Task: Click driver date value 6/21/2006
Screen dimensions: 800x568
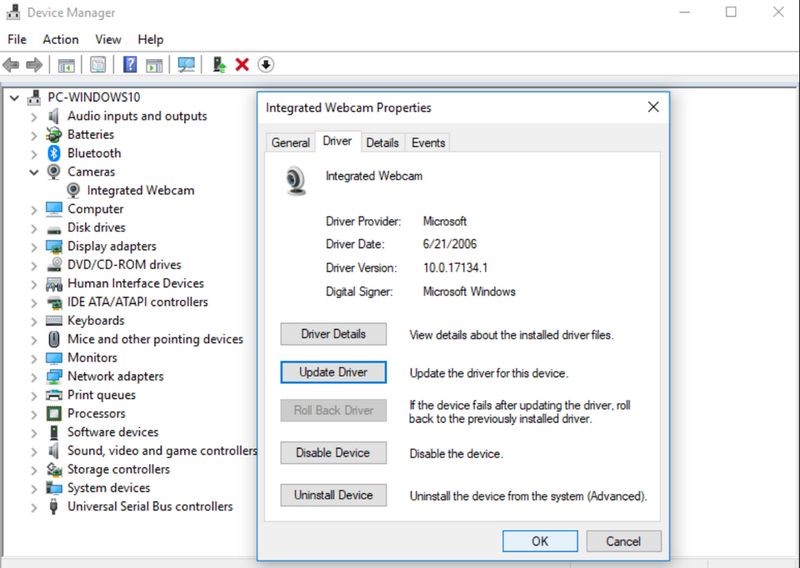Action: coord(450,244)
